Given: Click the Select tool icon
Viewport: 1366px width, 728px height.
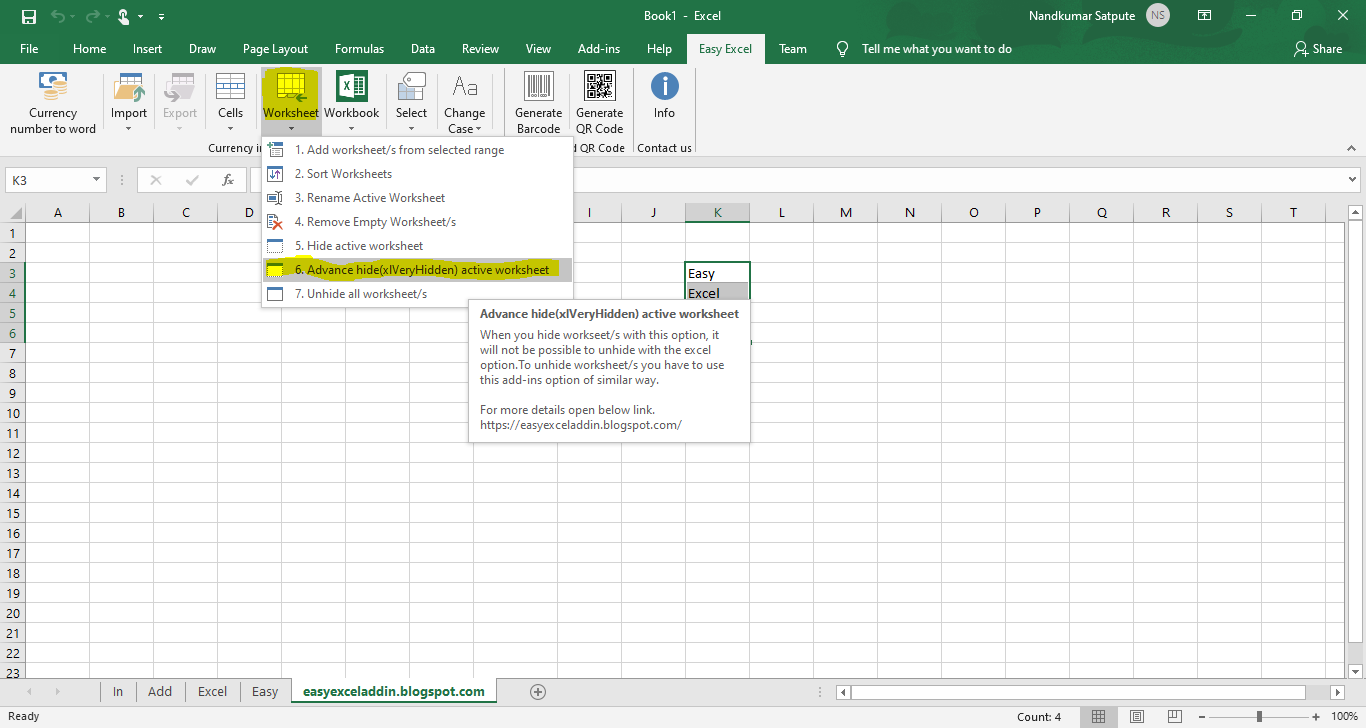Looking at the screenshot, I should (x=411, y=87).
